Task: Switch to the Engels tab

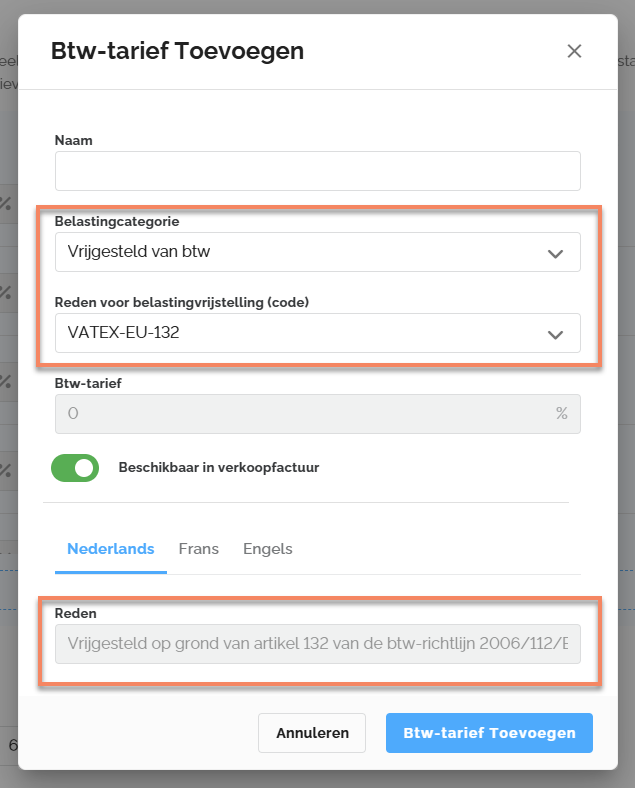Action: [x=268, y=549]
